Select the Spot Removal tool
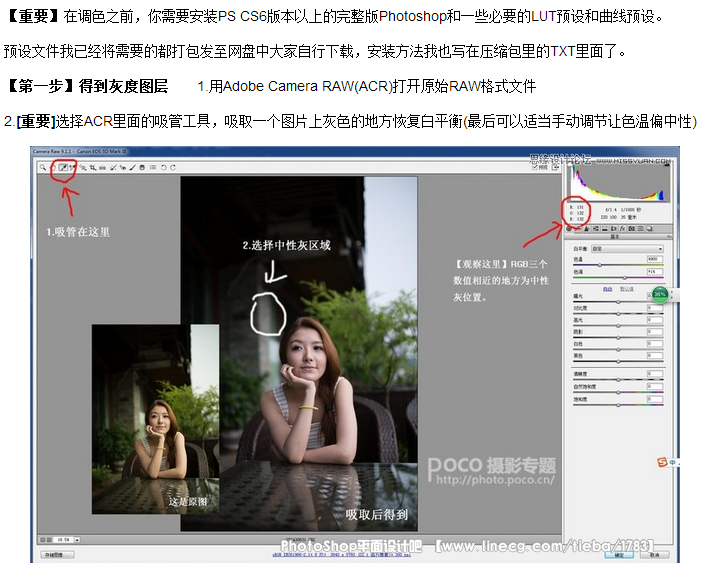The width and height of the screenshot is (704, 563). 113,167
